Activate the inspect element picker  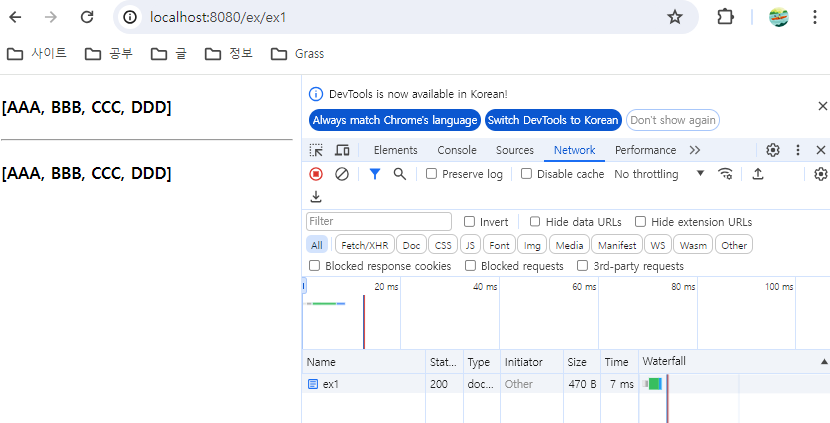(316, 150)
